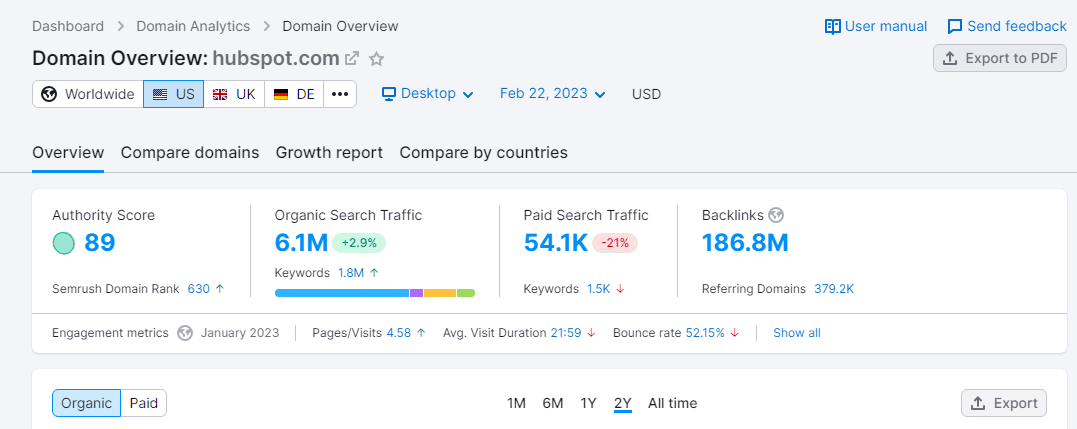
Task: Open Referring Domains 379.2K link
Action: [x=834, y=289]
